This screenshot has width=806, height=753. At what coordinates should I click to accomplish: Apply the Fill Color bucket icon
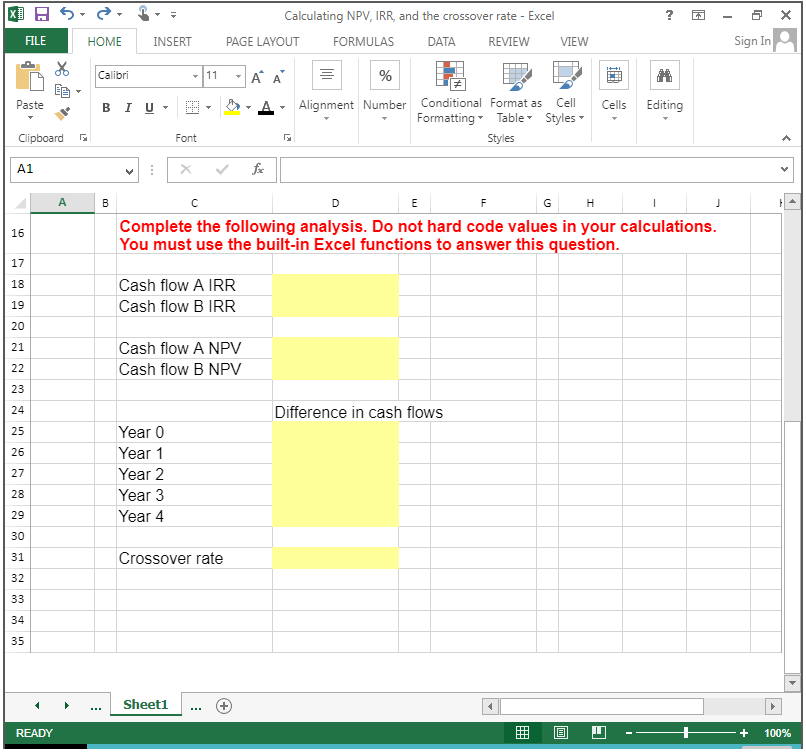(x=232, y=107)
